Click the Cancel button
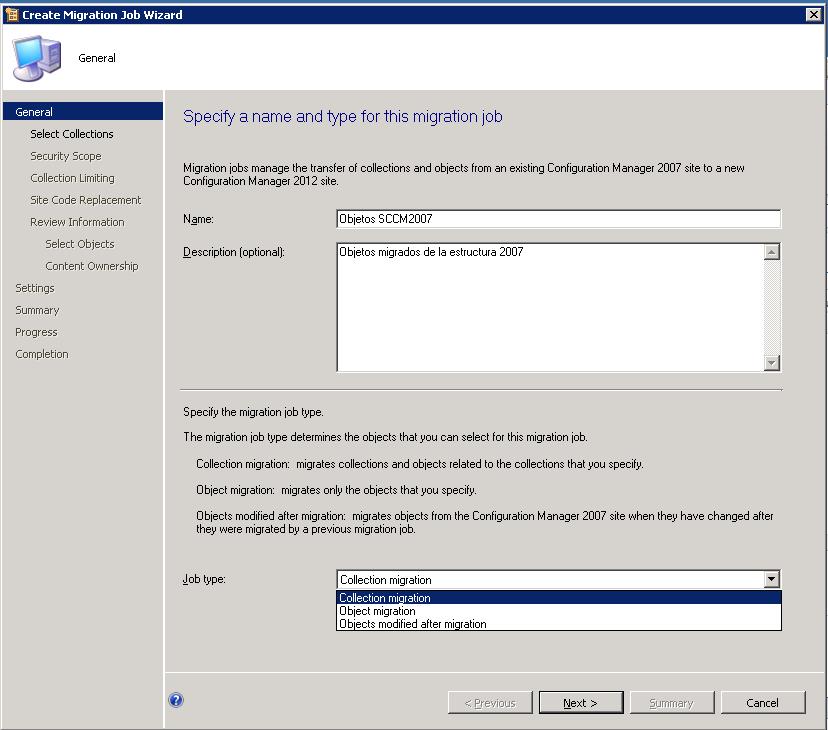This screenshot has width=828, height=730. (763, 703)
